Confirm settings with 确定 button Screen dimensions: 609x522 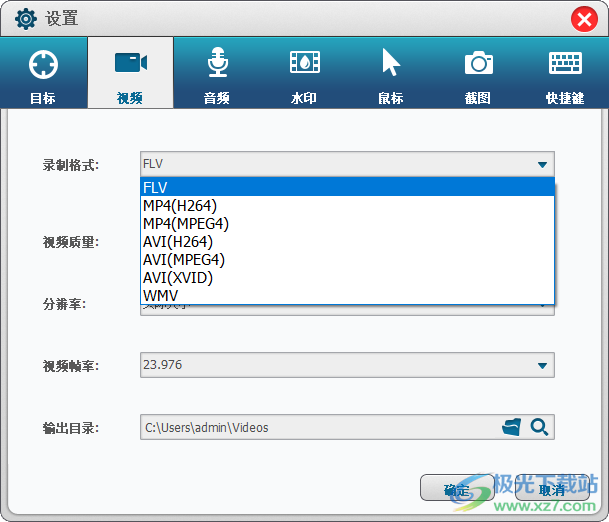[x=457, y=488]
